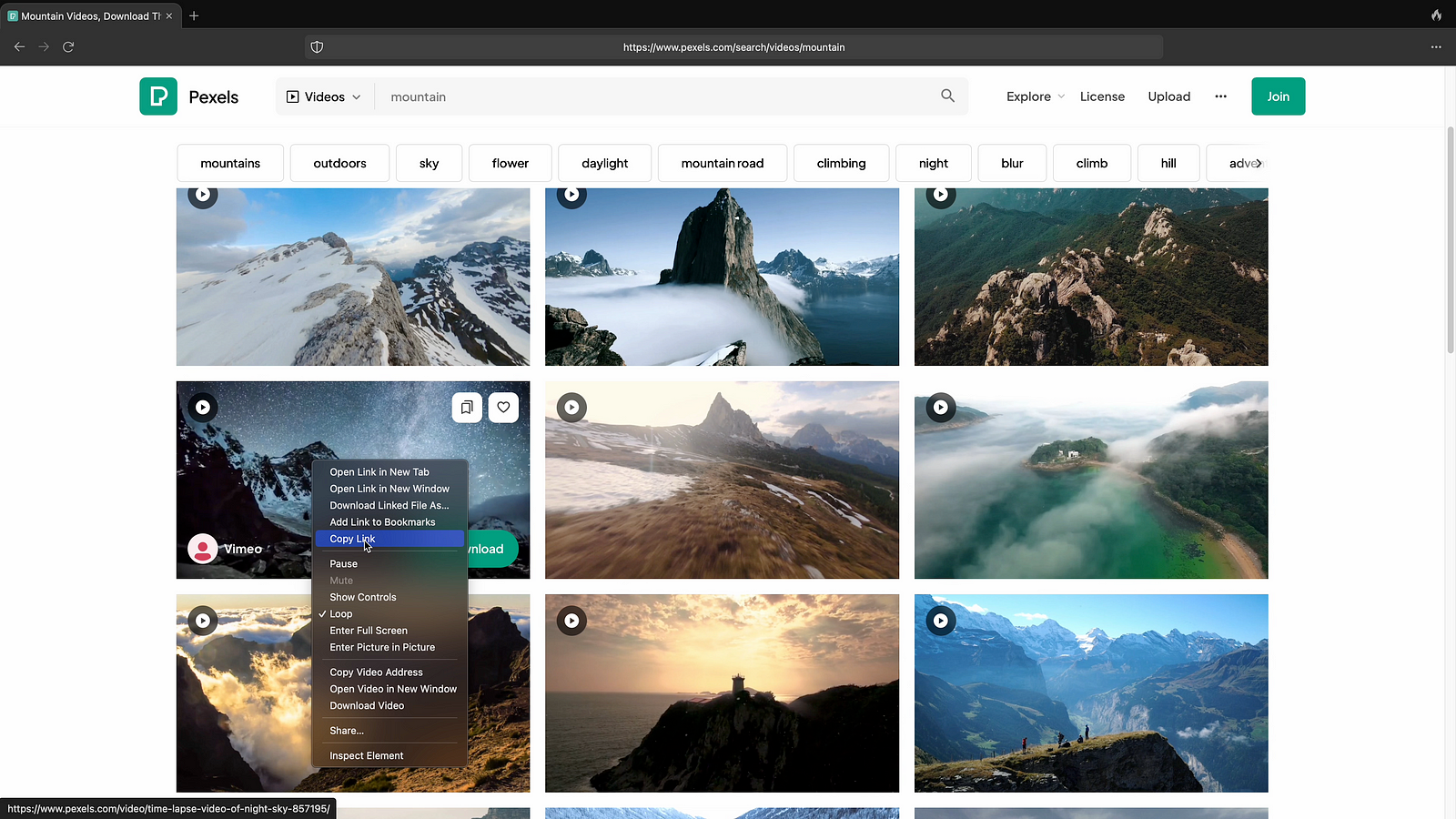1456x819 pixels.
Task: Choose Download Video from context menu
Action: pos(367,706)
